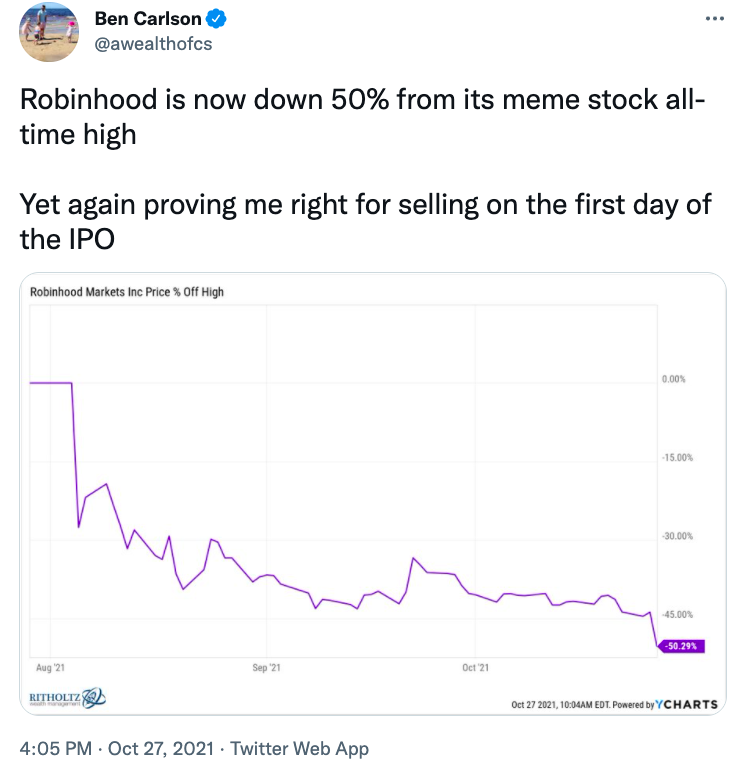Open the @awealthofcs handle link
Viewport: 747px width, 766px height.
(152, 44)
